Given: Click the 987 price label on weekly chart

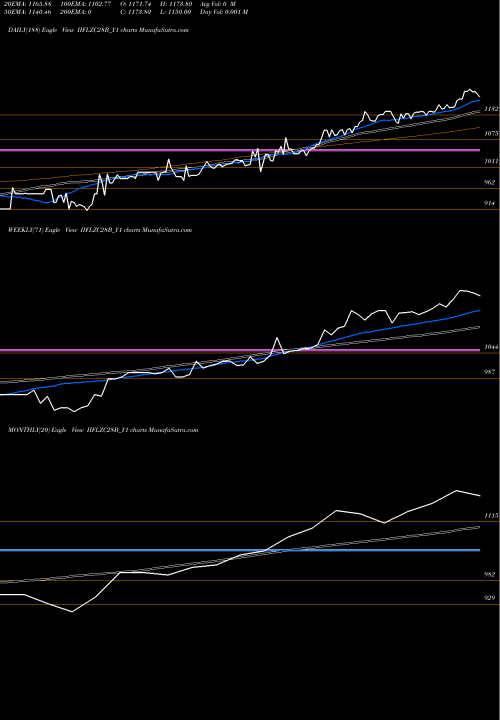Looking at the screenshot, I should pos(490,372).
